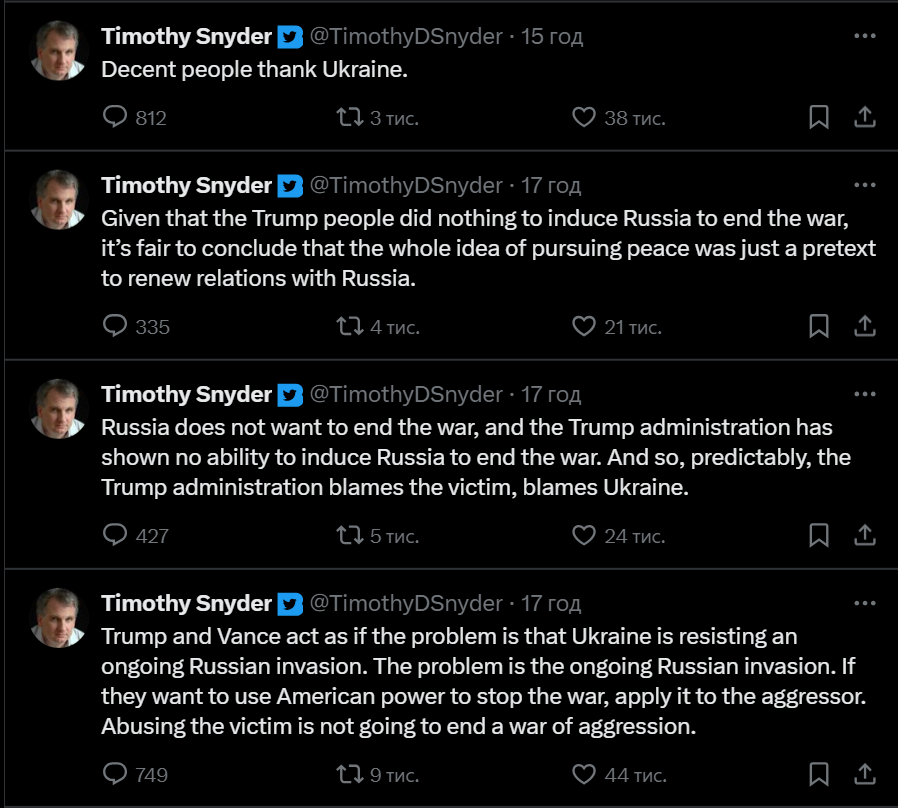Open the '15 год' timestamp of the first tweet

(x=552, y=37)
